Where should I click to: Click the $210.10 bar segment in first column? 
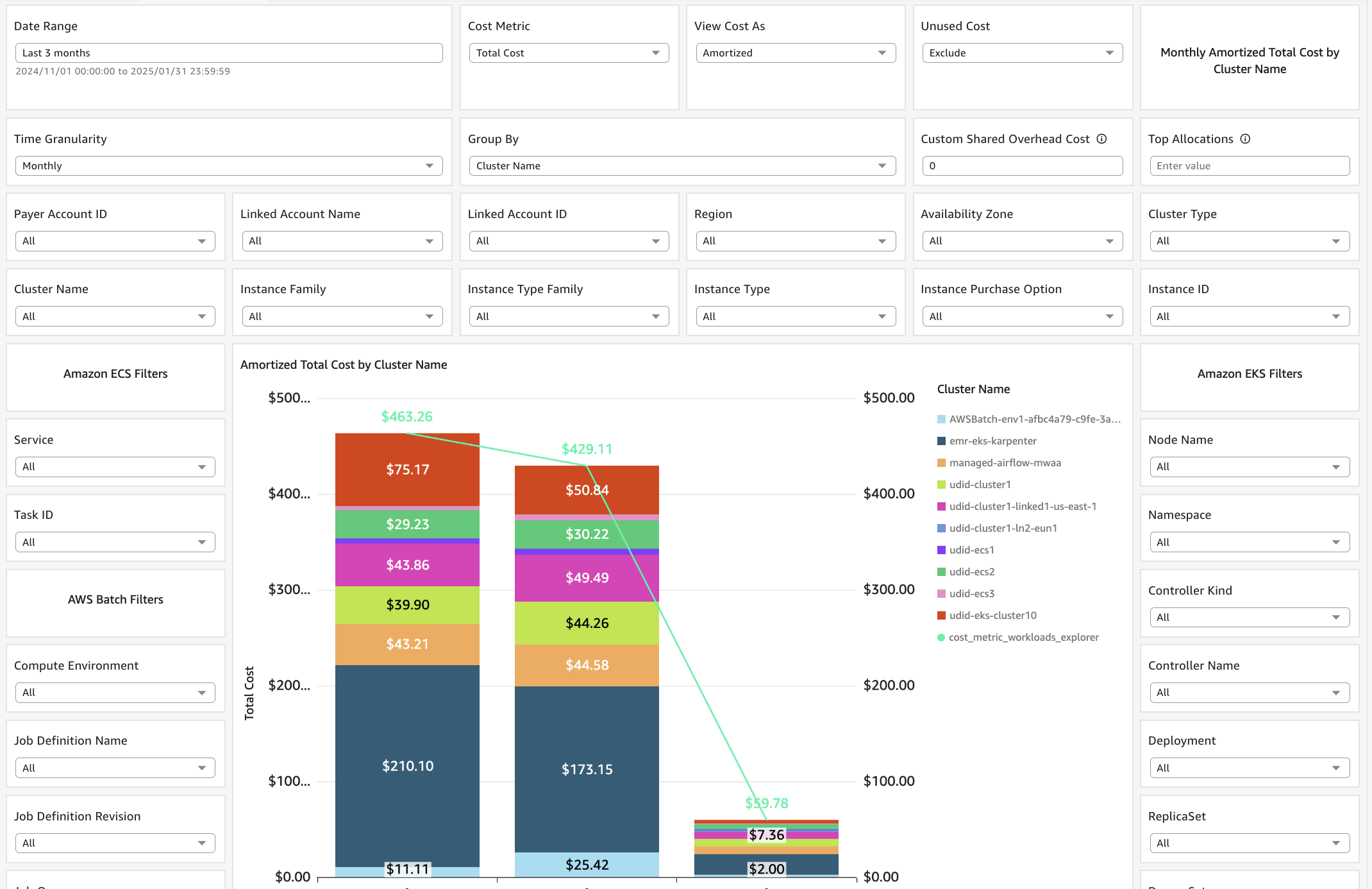pos(407,766)
